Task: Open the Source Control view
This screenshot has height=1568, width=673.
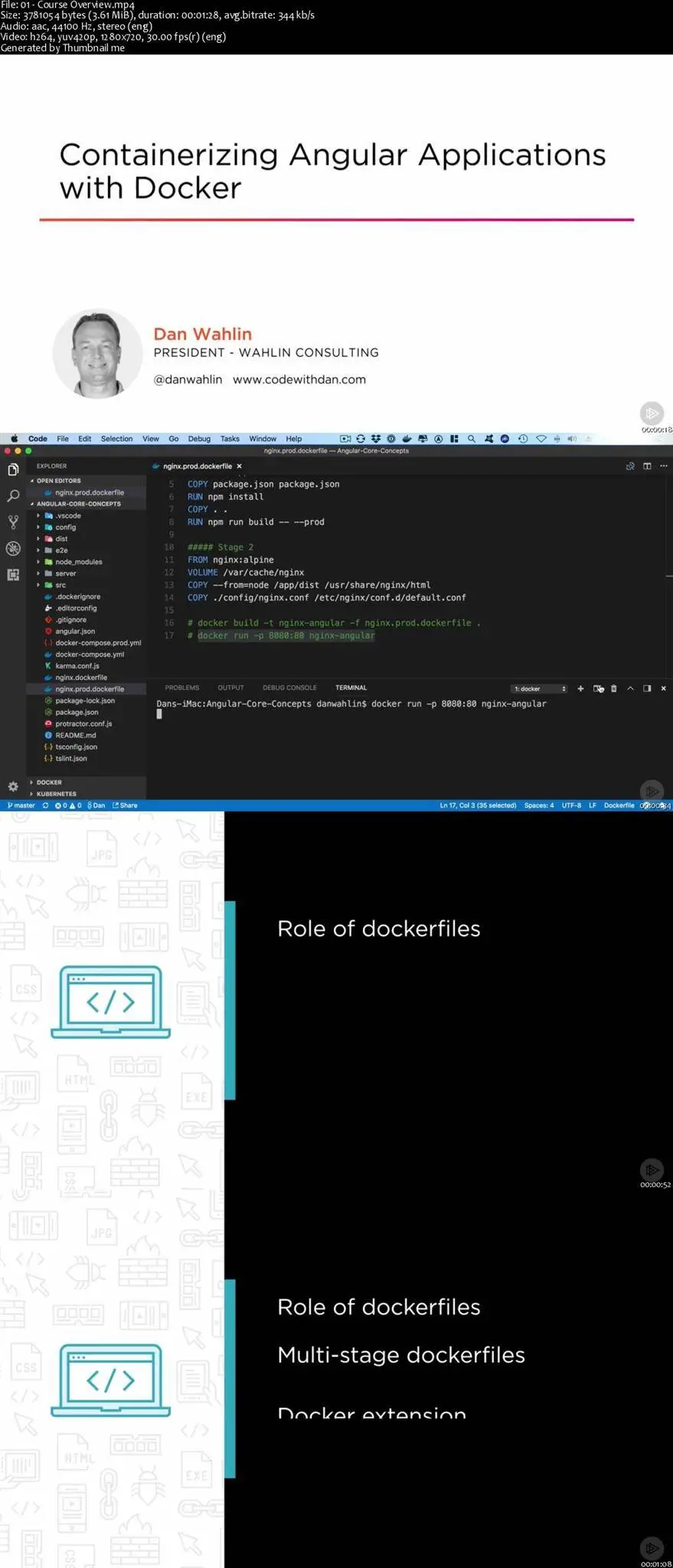Action: (x=13, y=522)
